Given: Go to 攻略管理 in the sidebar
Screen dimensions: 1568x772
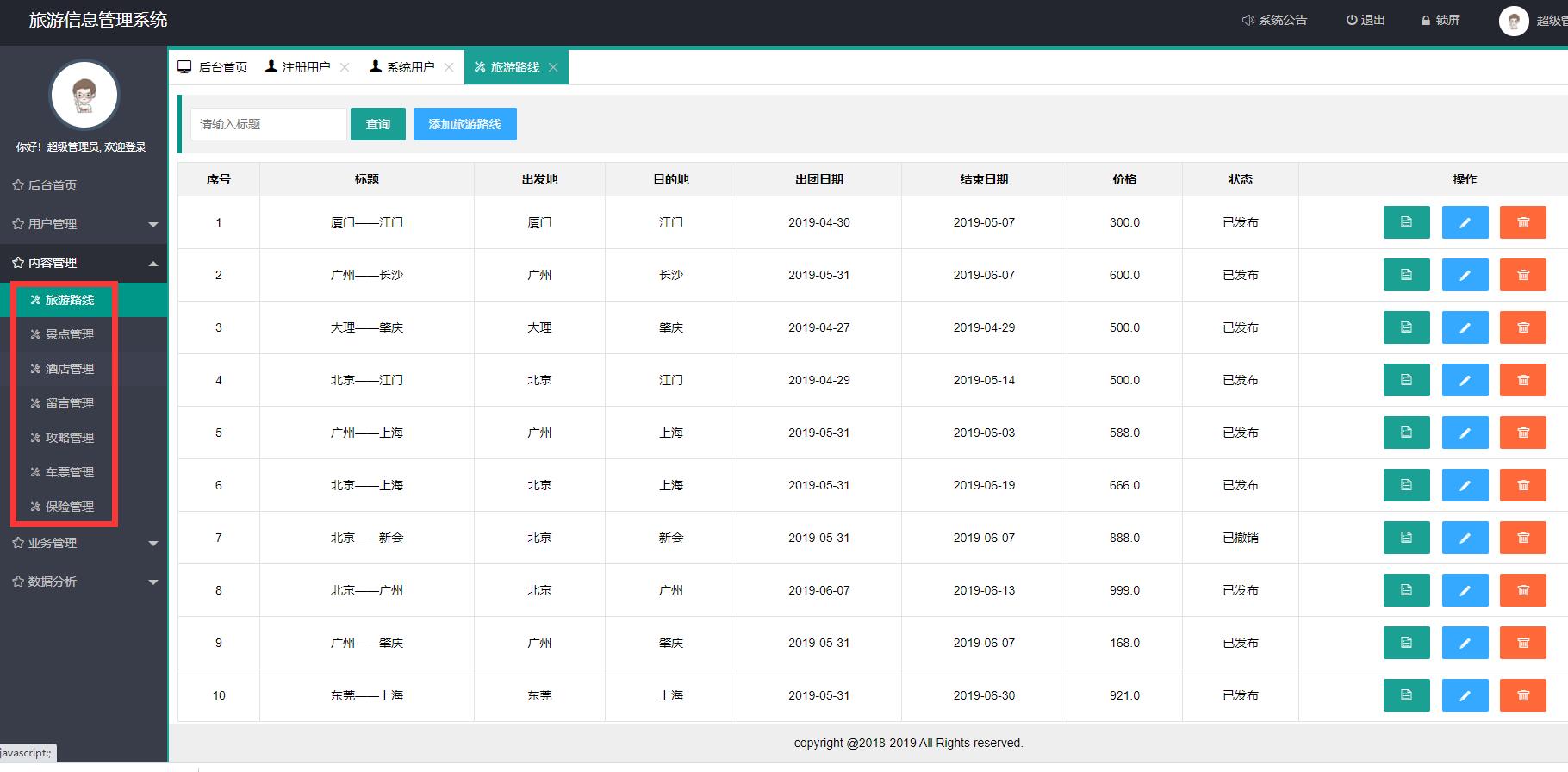Looking at the screenshot, I should 84,438.
